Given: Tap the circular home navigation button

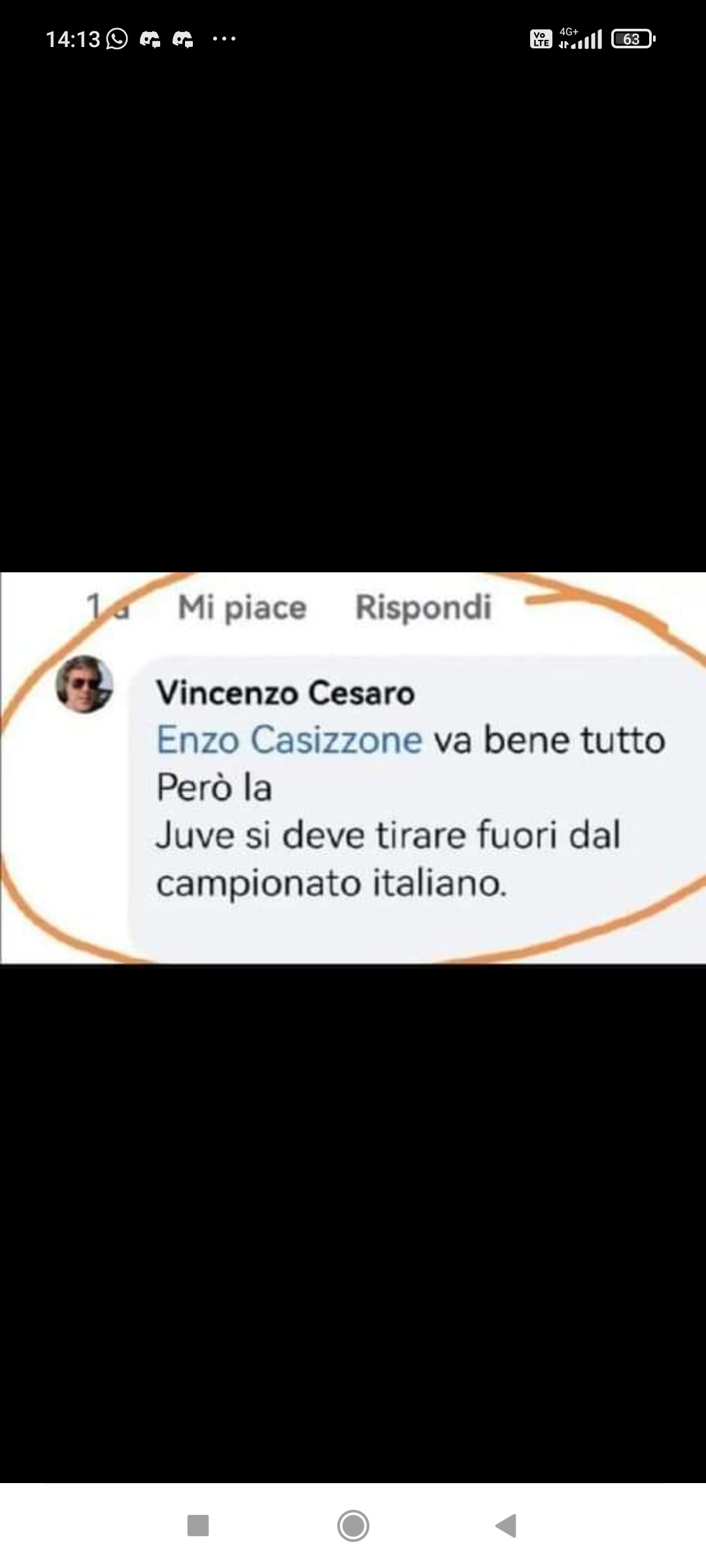Looking at the screenshot, I should pyautogui.click(x=353, y=1526).
